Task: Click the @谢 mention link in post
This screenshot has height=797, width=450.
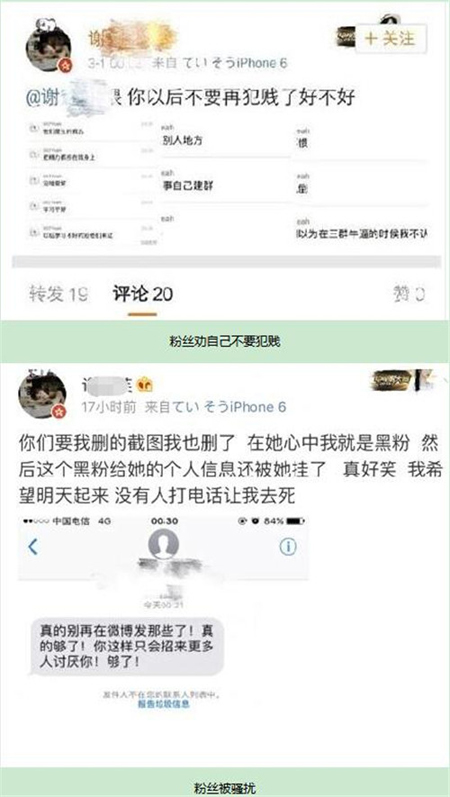Action: point(66,96)
